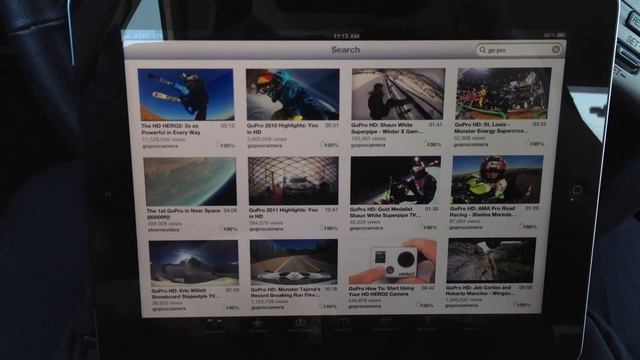Tap thumbs-up rating under Monster Tajima video
640x360 pixels.
tap(328, 306)
